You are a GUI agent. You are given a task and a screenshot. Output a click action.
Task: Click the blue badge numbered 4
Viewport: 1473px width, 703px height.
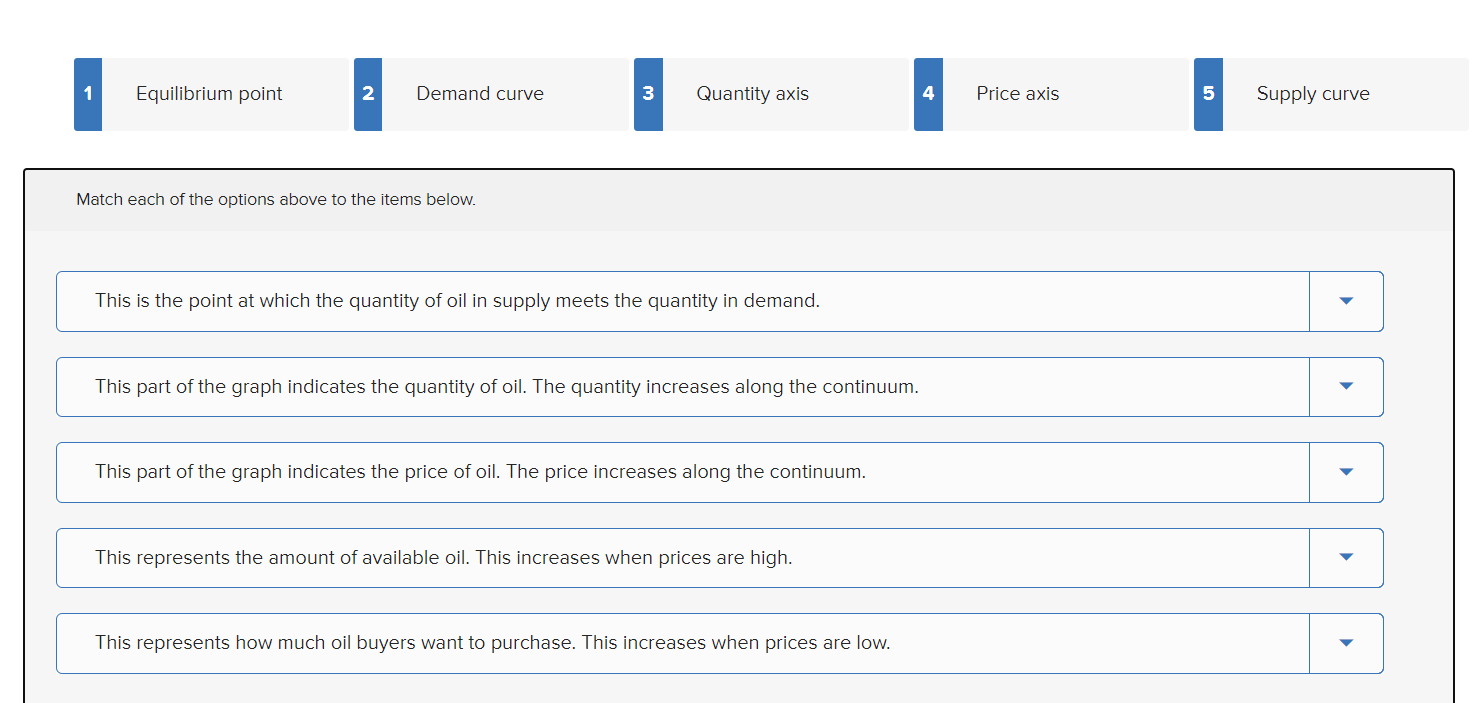[x=927, y=94]
